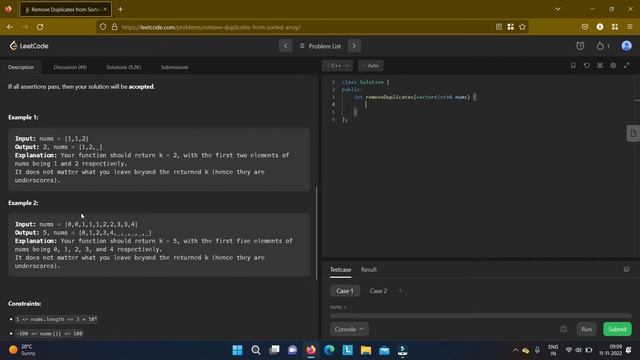Image resolution: width=640 pixels, height=360 pixels.
Task: Open File Explorer from taskbar
Action: 366,350
